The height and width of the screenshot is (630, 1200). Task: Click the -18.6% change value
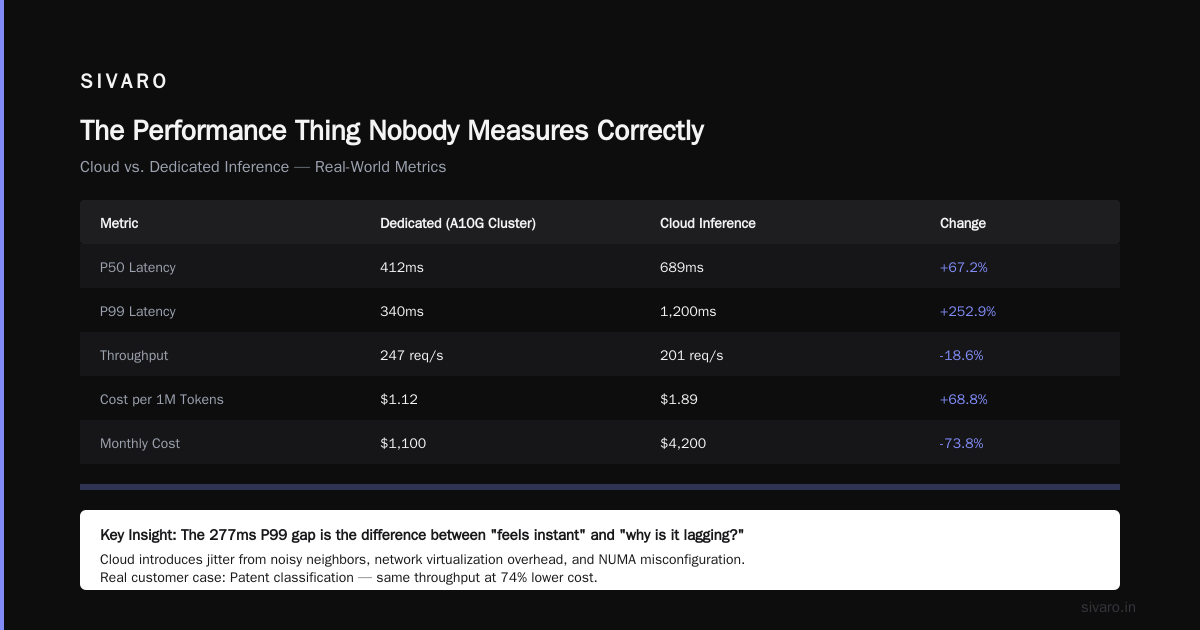pyautogui.click(x=962, y=355)
